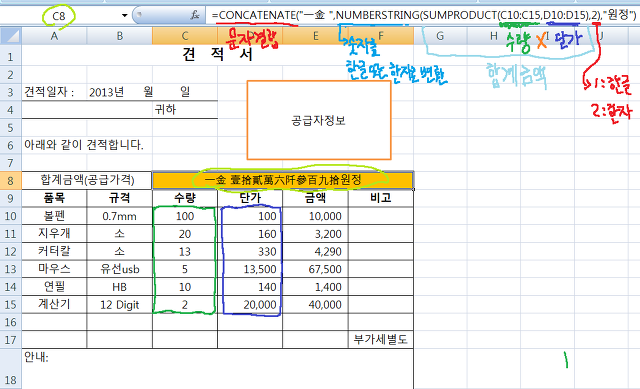The width and height of the screenshot is (640, 389).
Task: Click the 마우스 item cell
Action: pyautogui.click(x=54, y=269)
